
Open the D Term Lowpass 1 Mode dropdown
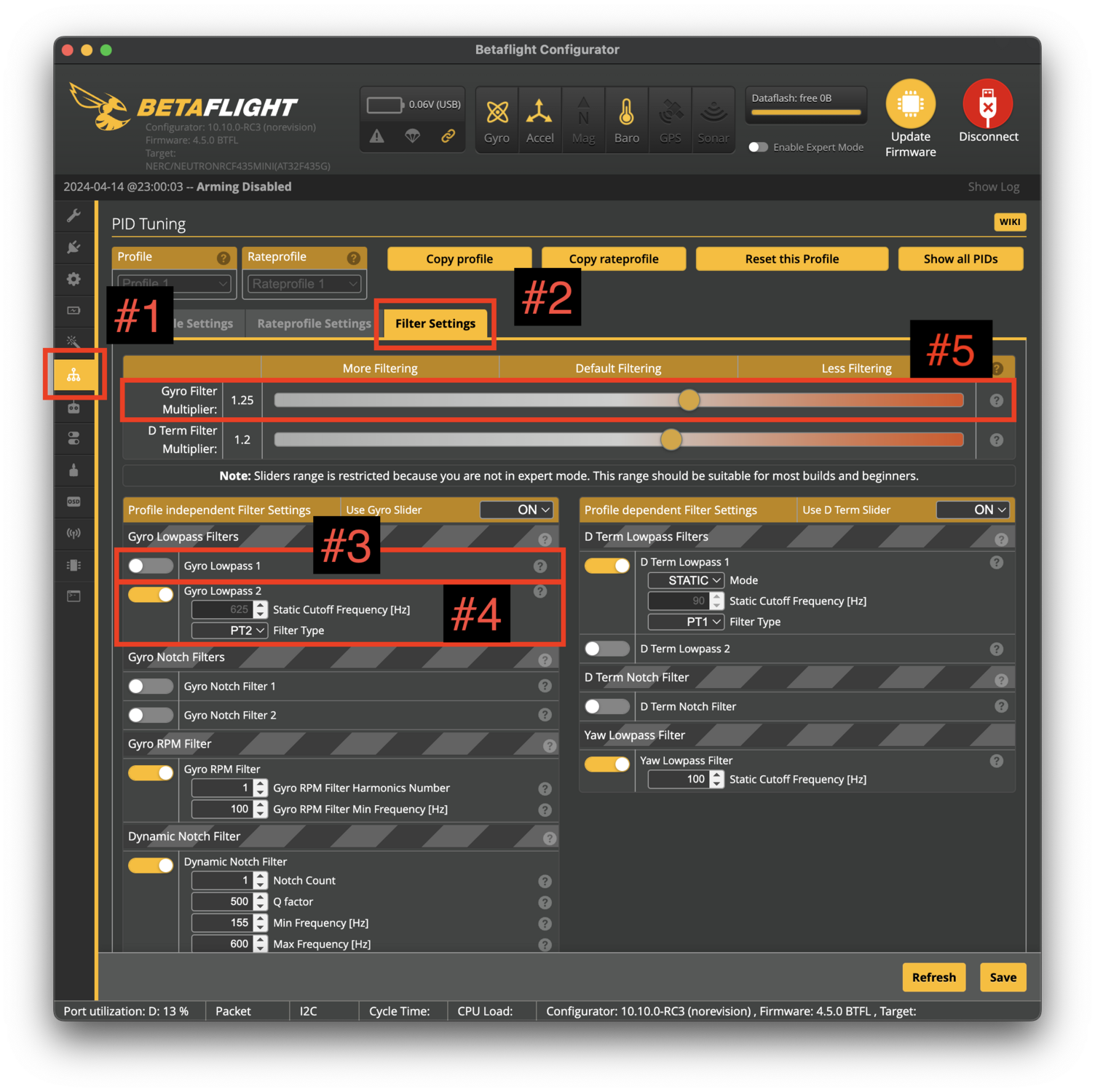[685, 580]
